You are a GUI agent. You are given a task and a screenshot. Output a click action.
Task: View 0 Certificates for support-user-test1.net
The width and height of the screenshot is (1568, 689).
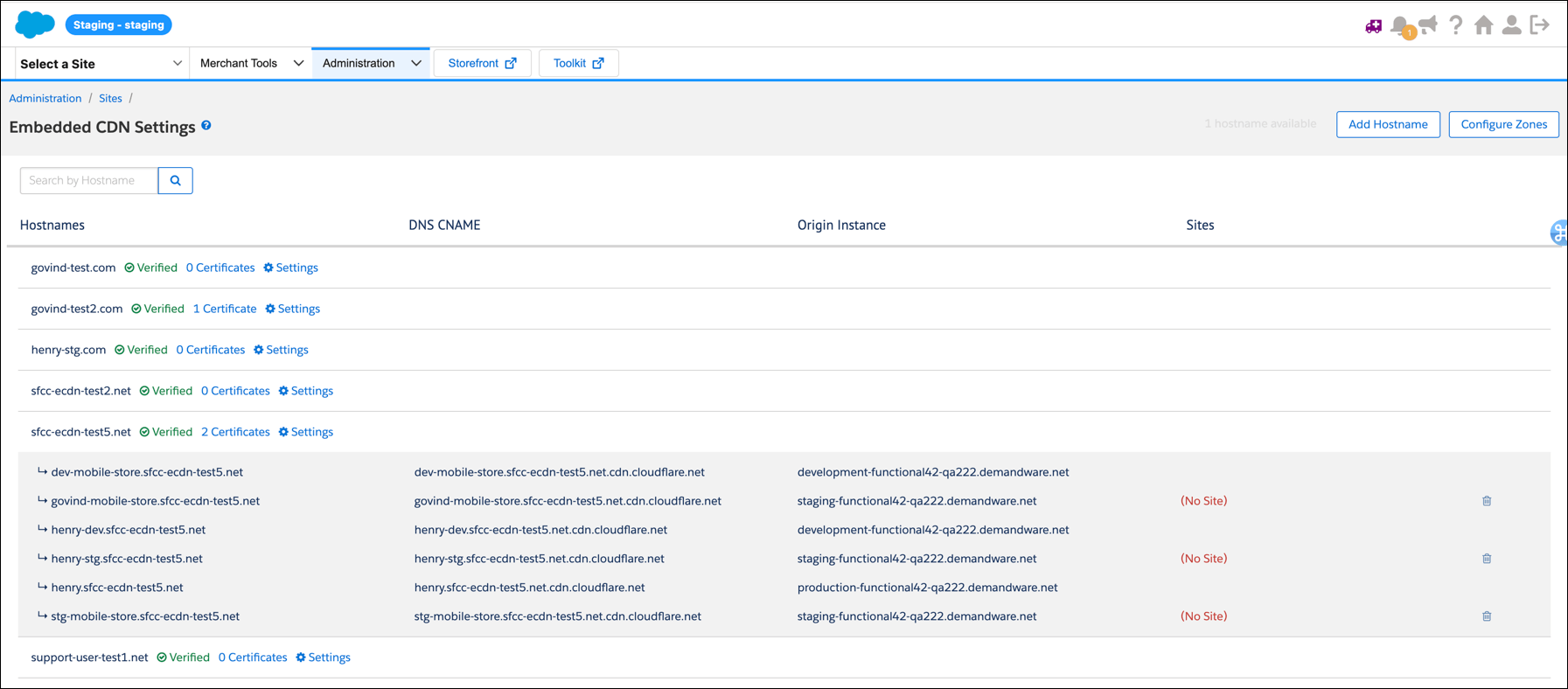coord(253,658)
